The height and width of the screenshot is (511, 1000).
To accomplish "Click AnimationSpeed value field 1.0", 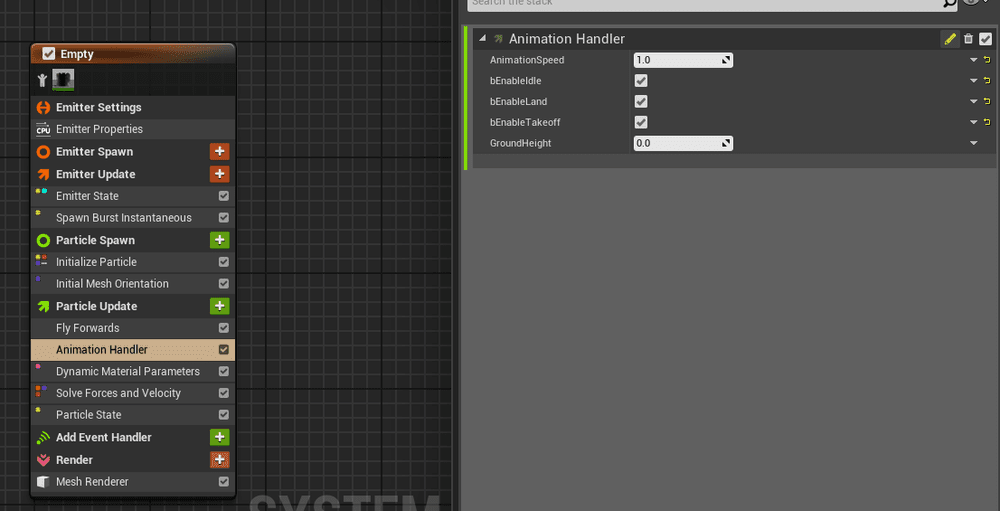I will [683, 61].
